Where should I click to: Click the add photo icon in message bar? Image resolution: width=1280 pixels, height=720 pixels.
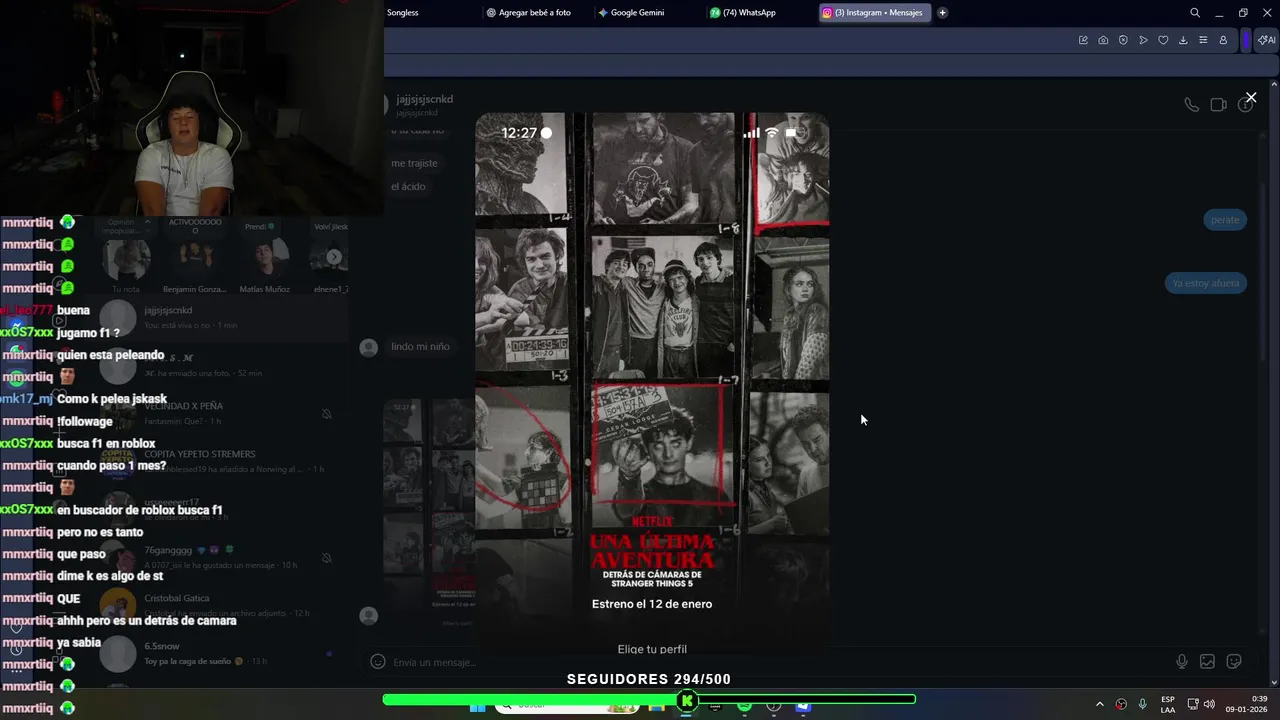tap(1207, 661)
